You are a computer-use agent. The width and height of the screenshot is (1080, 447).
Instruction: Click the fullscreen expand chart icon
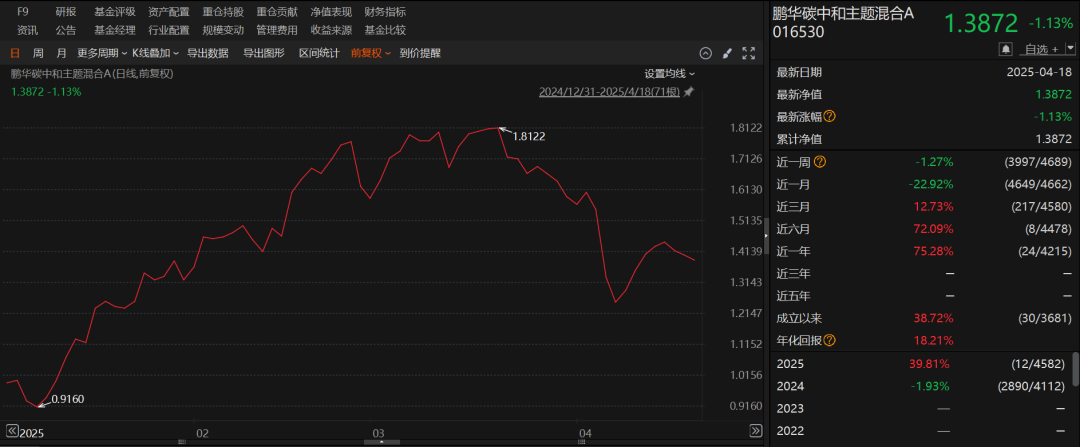click(747, 53)
